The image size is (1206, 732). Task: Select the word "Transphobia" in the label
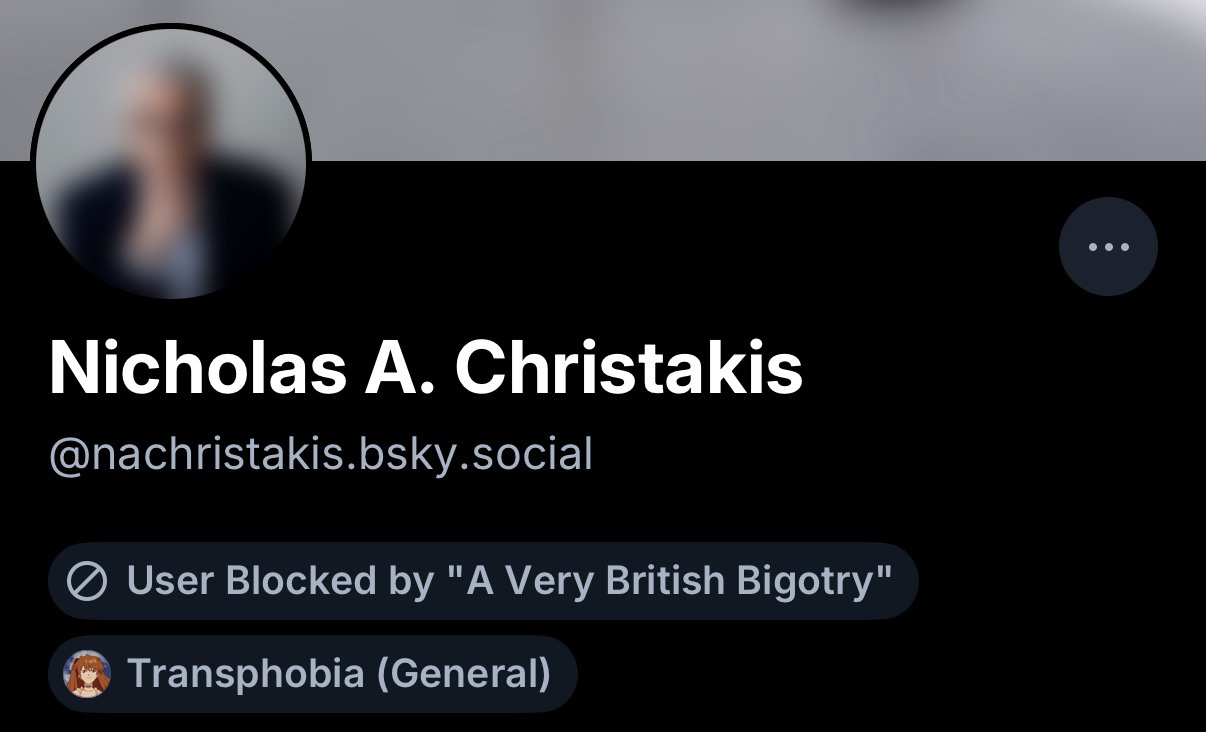(245, 674)
